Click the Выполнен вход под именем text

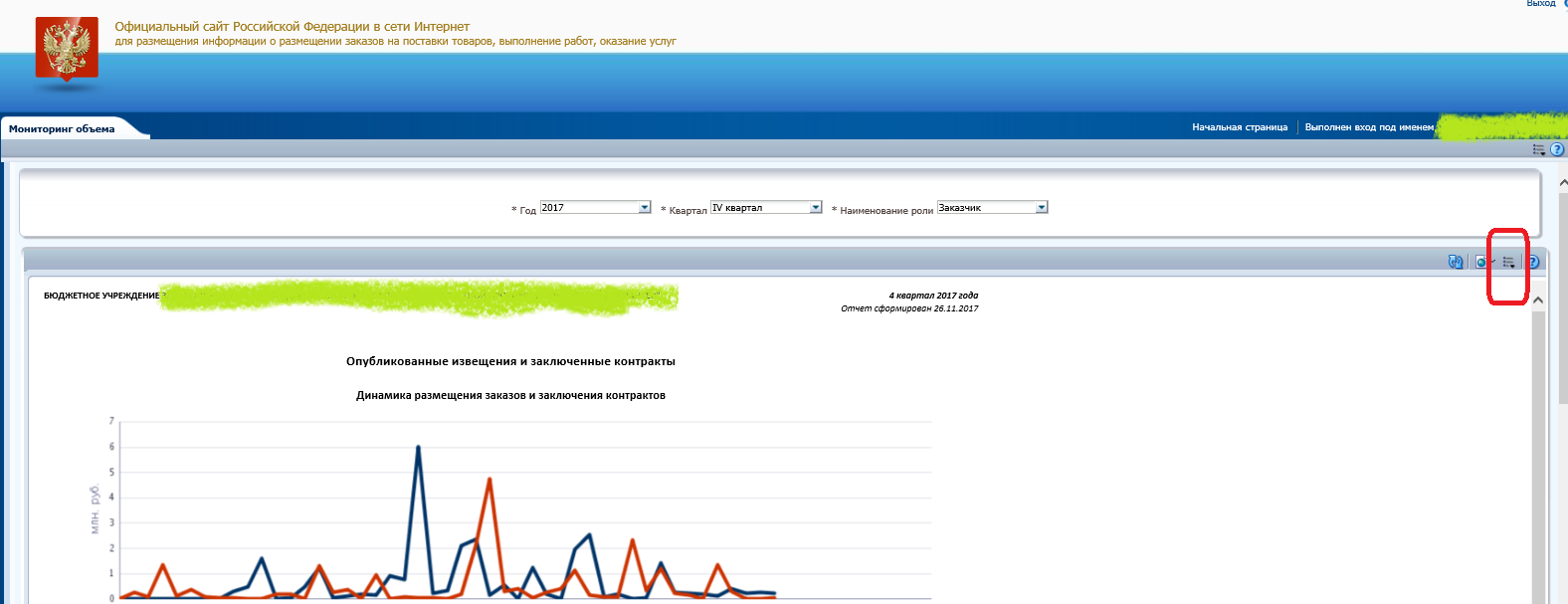coord(1368,127)
